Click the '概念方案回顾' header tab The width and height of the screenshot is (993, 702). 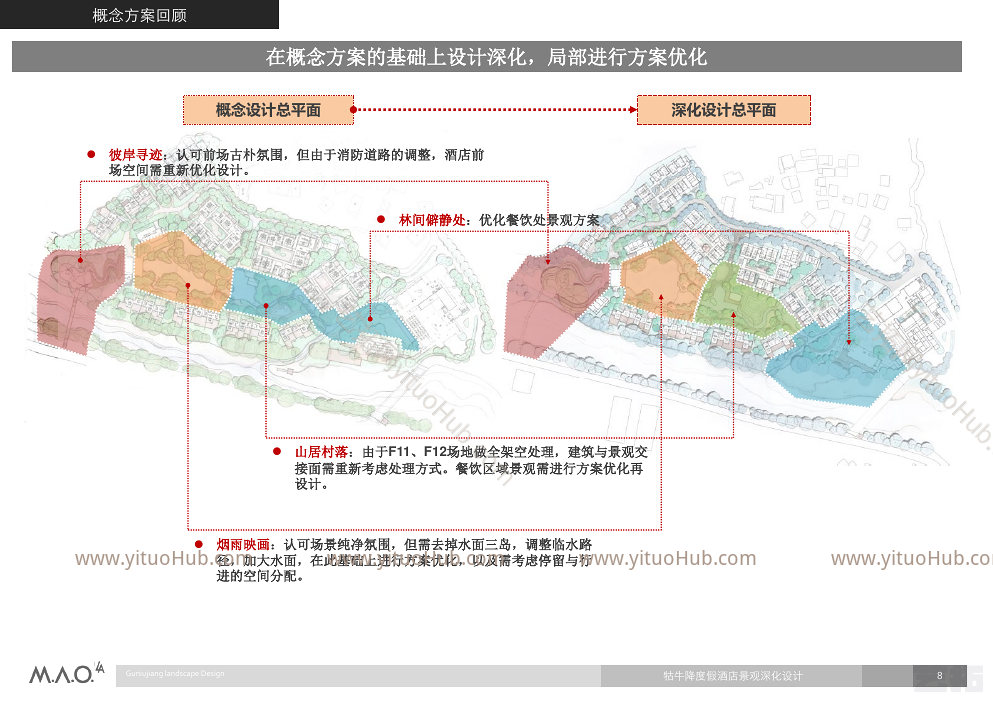coord(139,15)
